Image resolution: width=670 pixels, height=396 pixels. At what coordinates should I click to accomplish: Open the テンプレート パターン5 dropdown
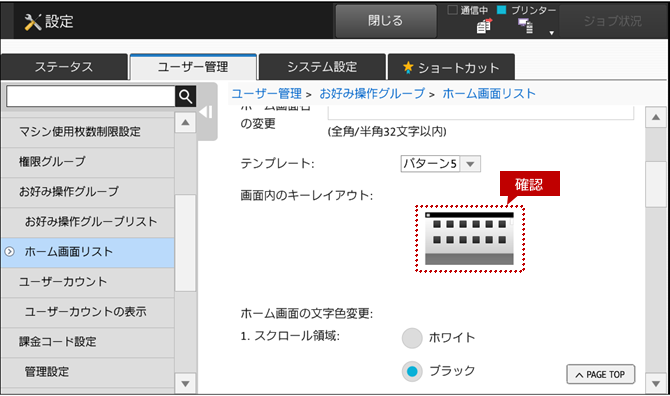click(x=441, y=164)
